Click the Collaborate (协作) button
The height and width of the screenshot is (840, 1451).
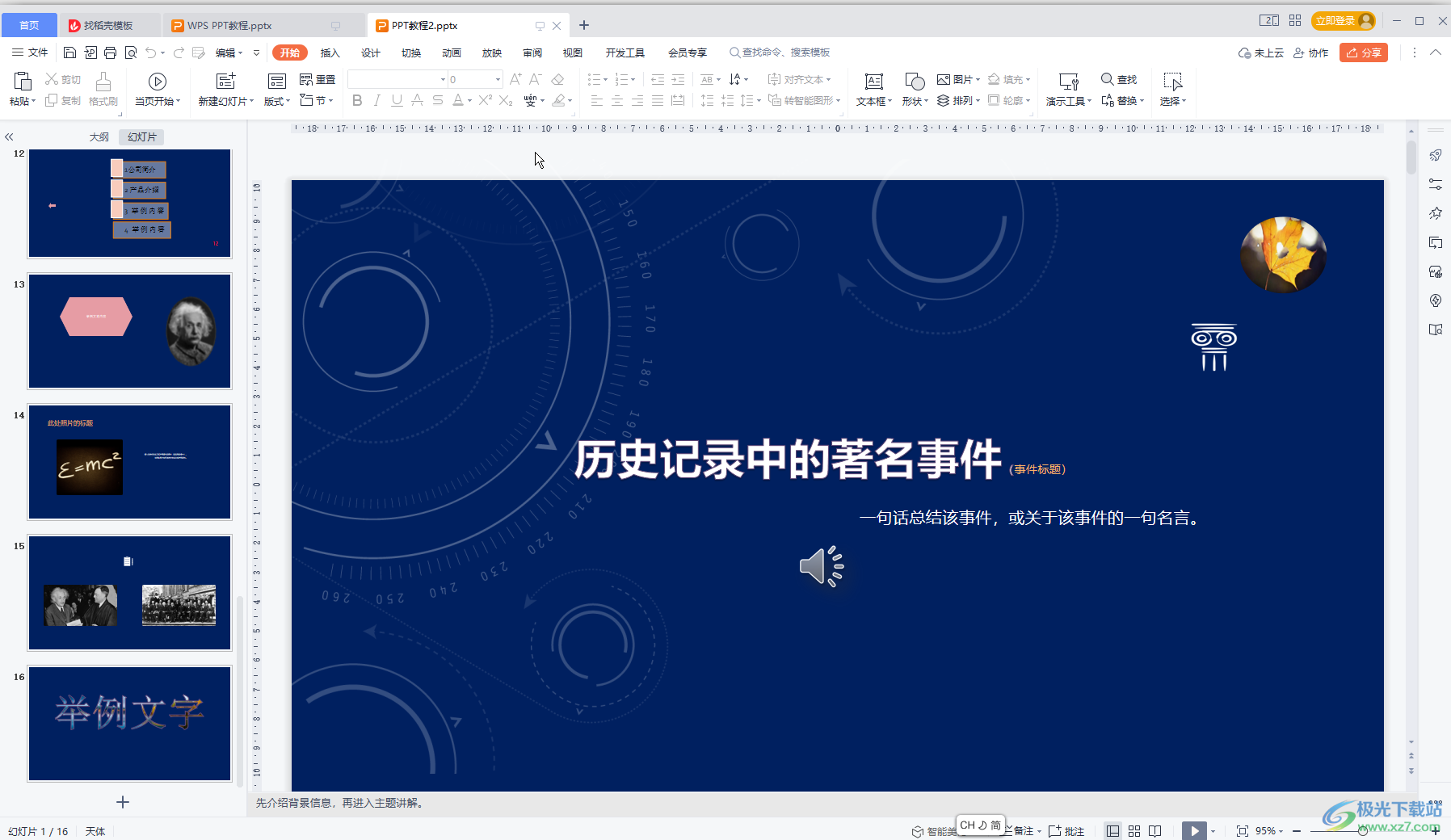(1310, 52)
